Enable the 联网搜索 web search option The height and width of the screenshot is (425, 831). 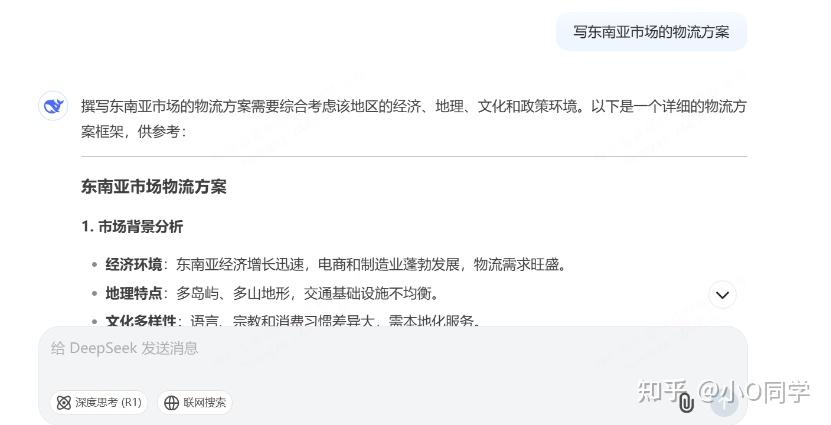196,403
